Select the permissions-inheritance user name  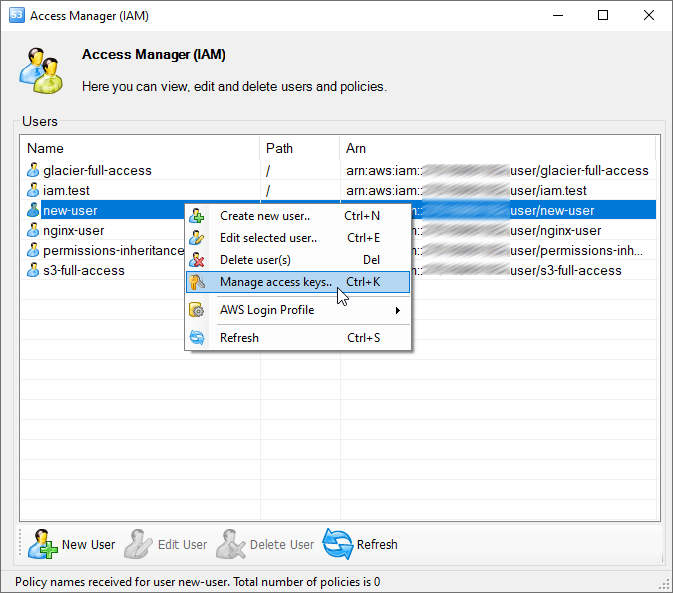114,250
